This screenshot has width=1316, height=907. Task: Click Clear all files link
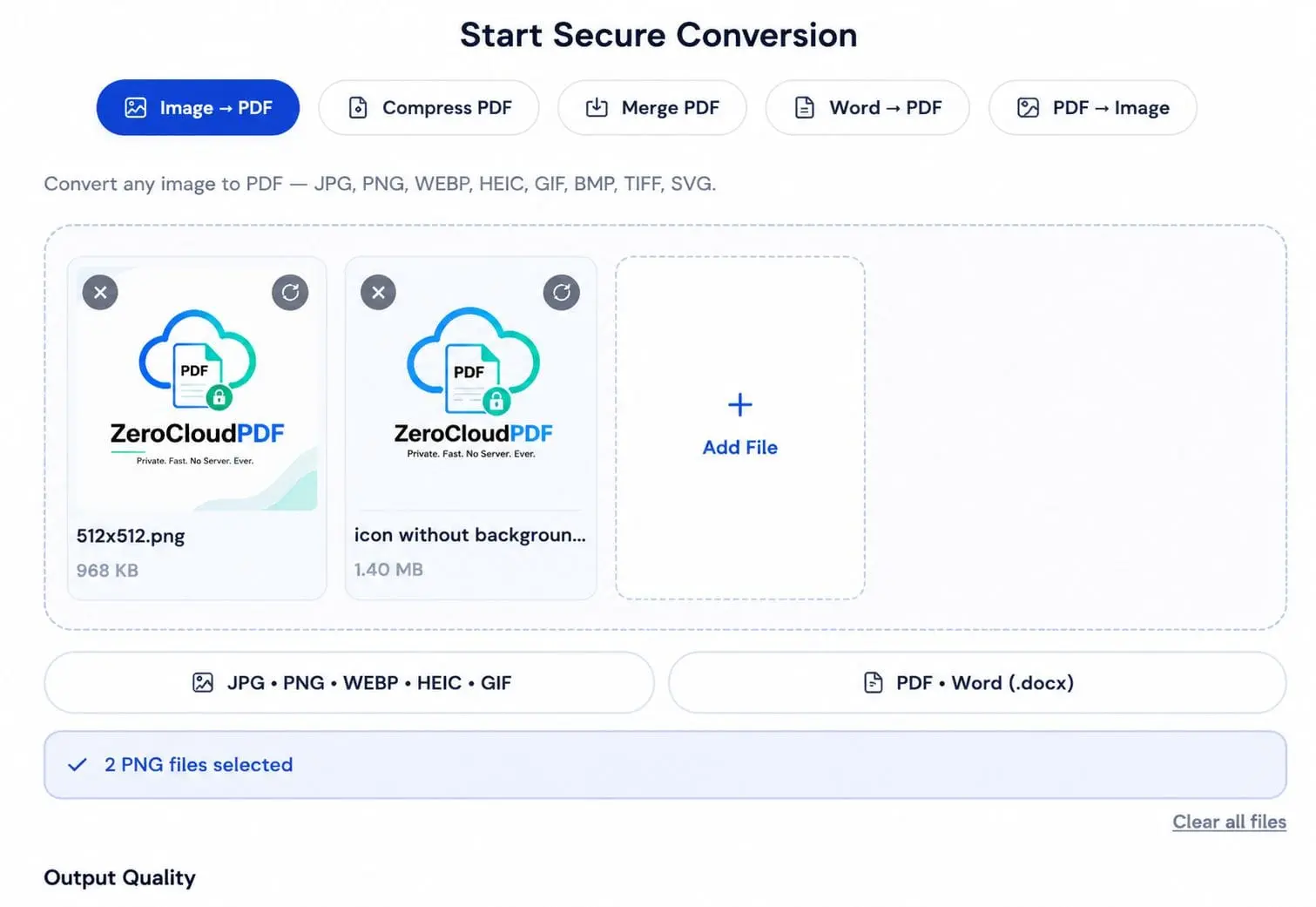[1229, 822]
